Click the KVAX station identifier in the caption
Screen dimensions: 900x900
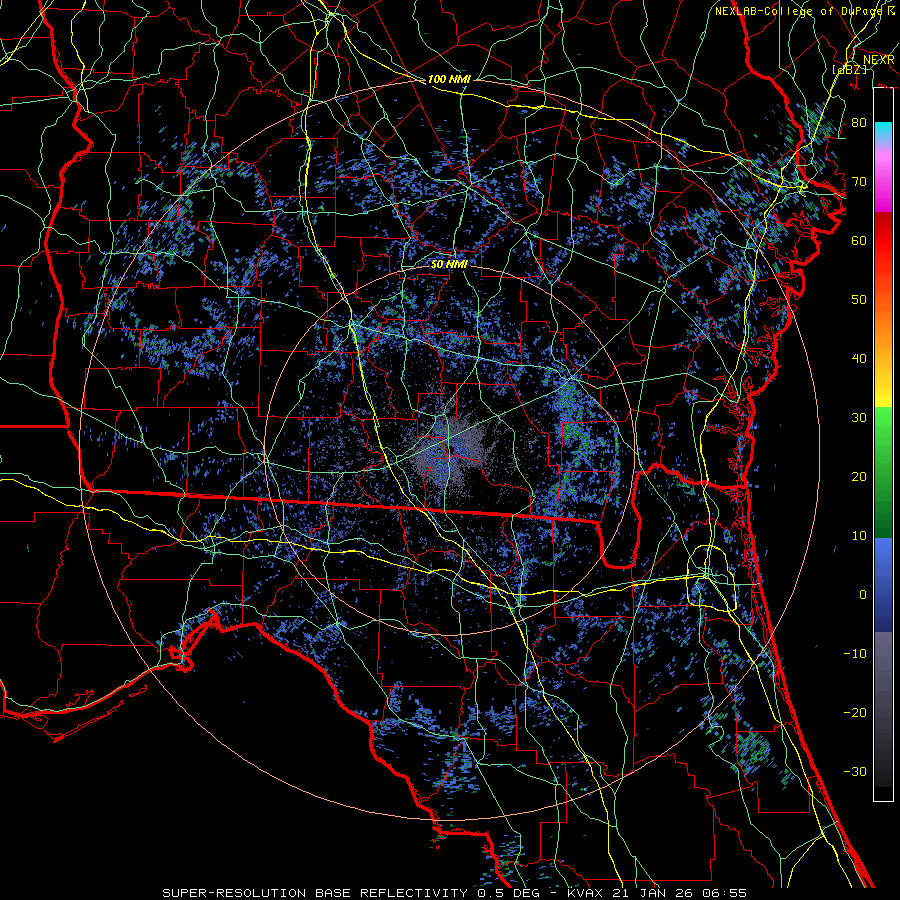(x=585, y=893)
